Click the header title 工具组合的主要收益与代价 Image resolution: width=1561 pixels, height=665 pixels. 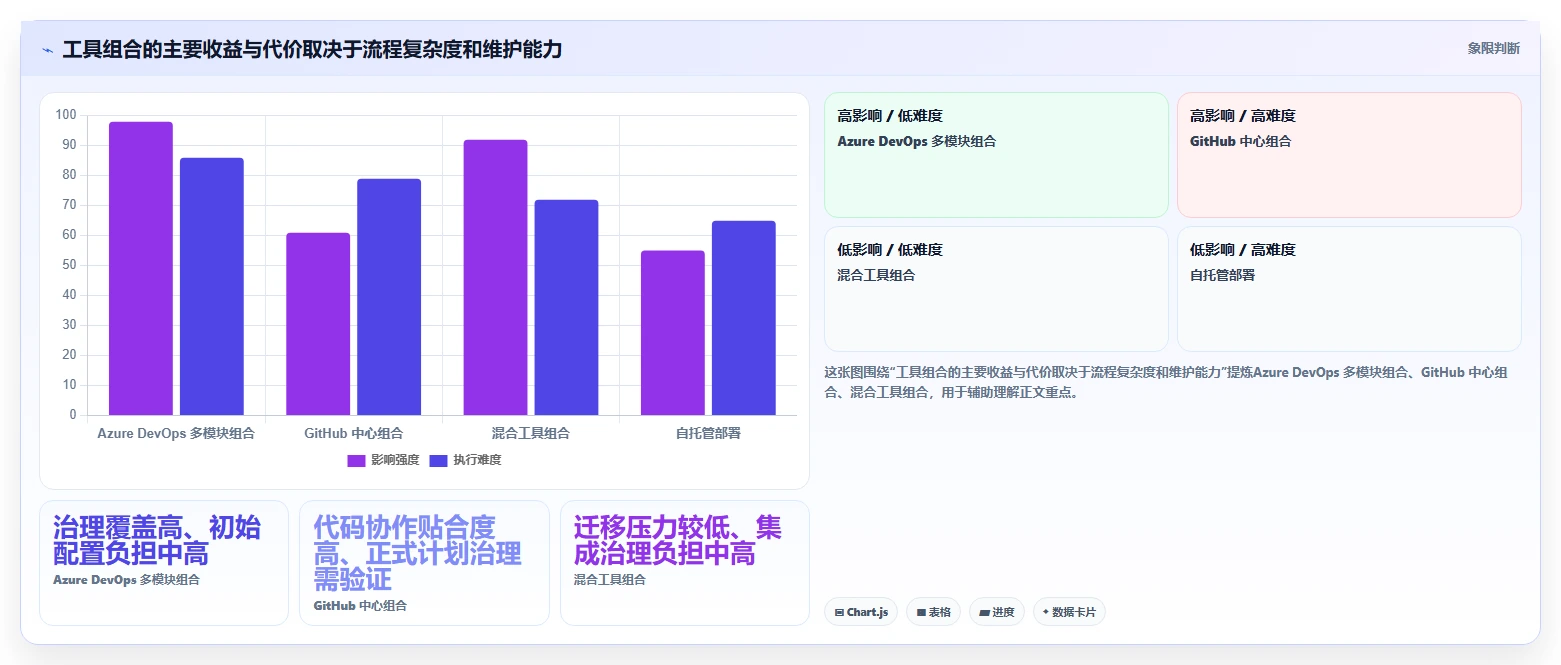(x=312, y=49)
